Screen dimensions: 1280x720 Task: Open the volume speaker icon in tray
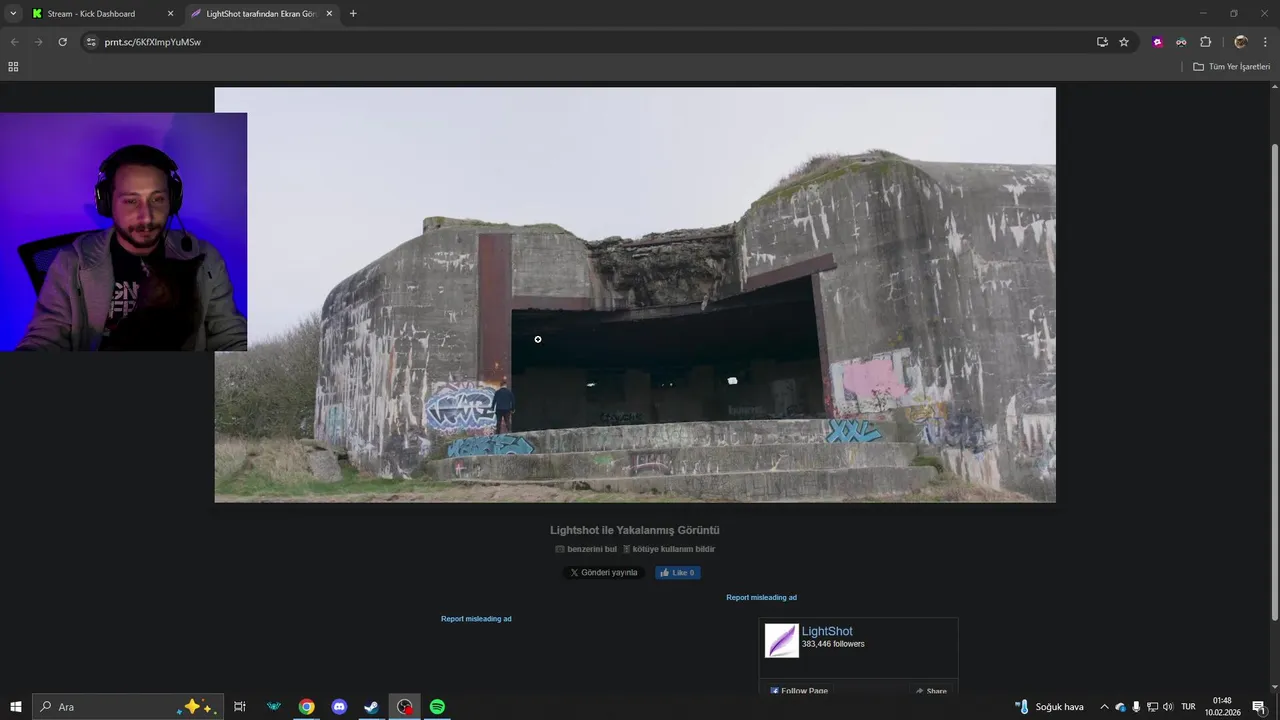pyautogui.click(x=1167, y=707)
